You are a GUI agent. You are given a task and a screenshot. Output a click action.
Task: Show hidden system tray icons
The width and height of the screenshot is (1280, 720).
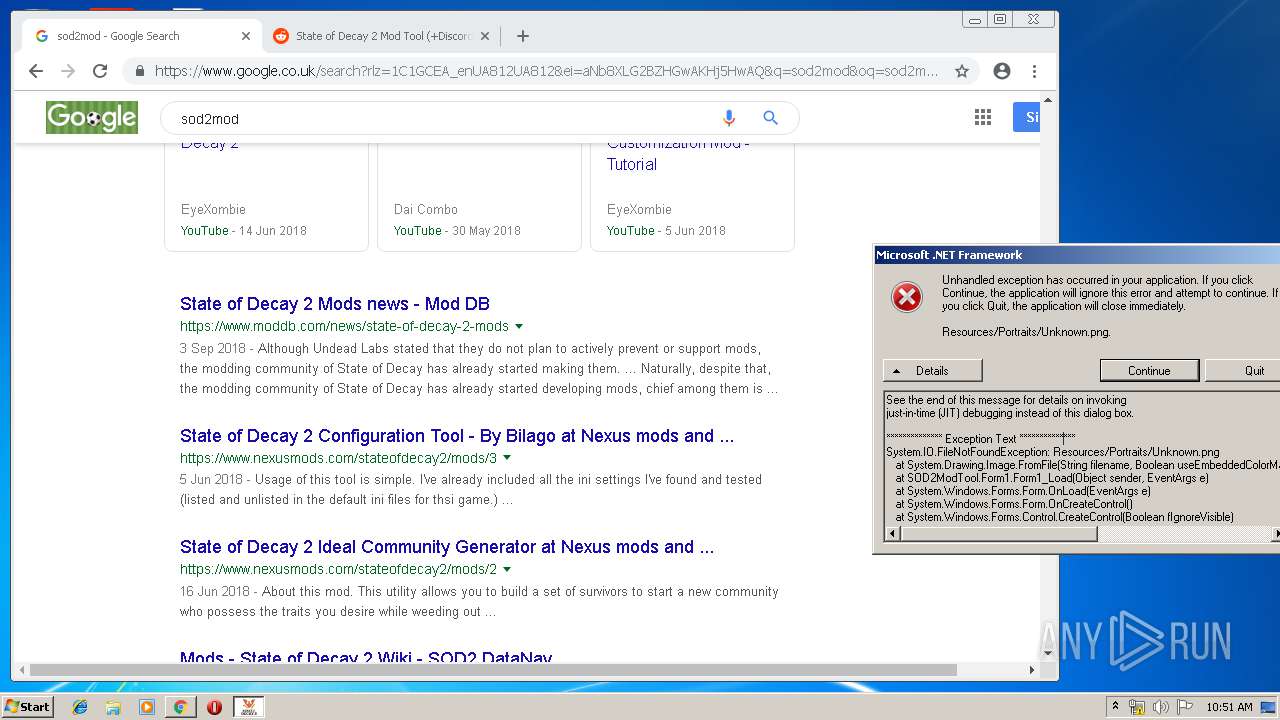click(1115, 706)
